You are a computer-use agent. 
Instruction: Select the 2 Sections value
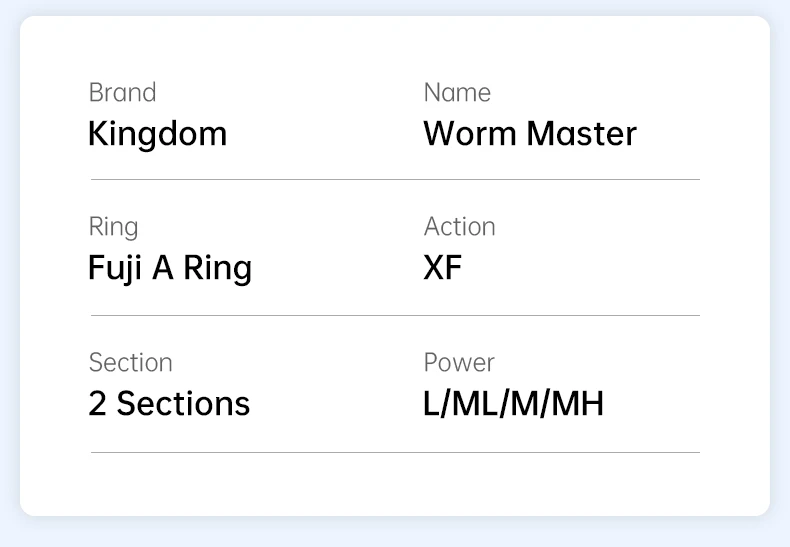pyautogui.click(x=169, y=404)
